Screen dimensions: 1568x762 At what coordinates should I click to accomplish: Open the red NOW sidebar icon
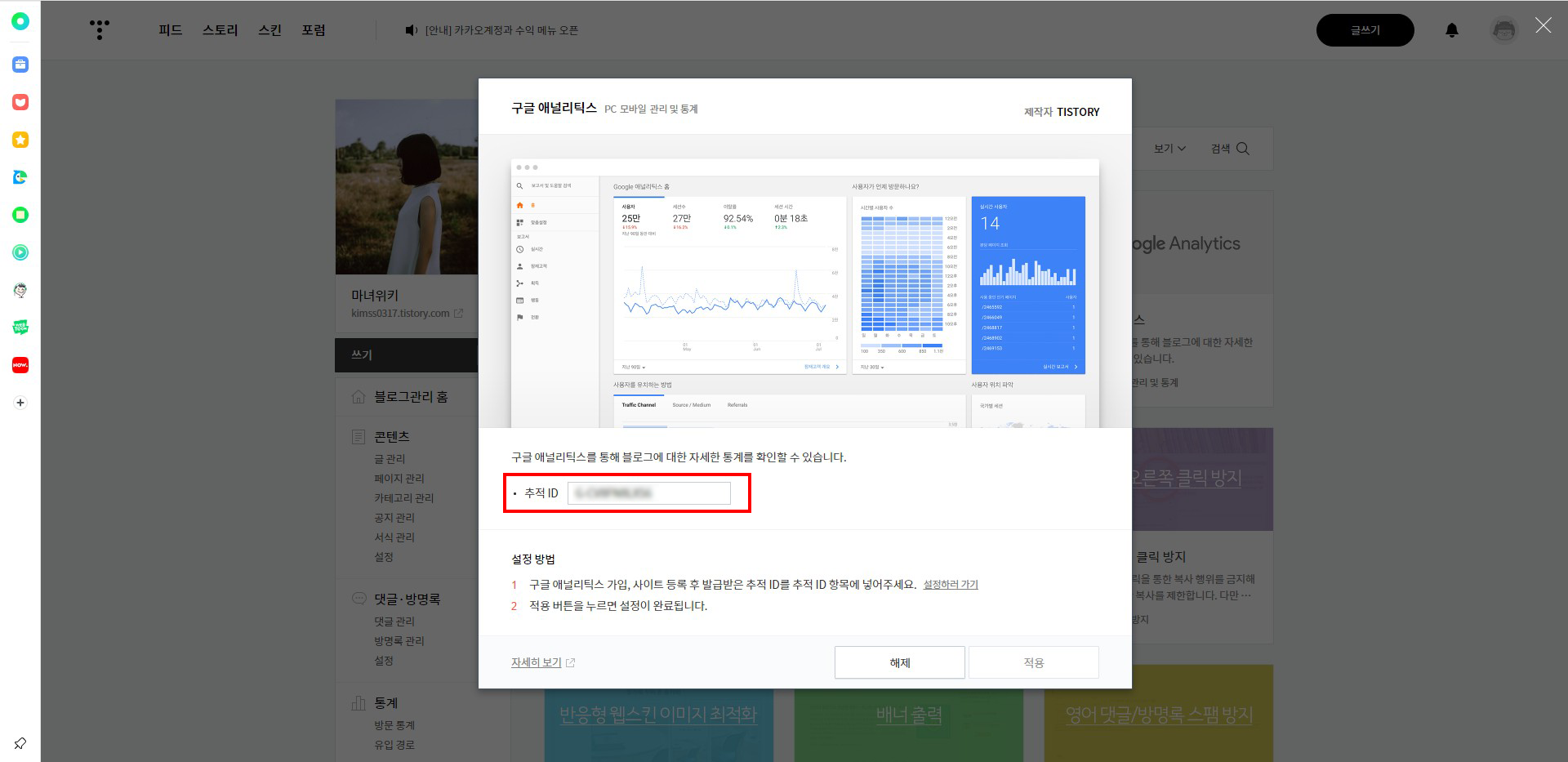tap(20, 365)
